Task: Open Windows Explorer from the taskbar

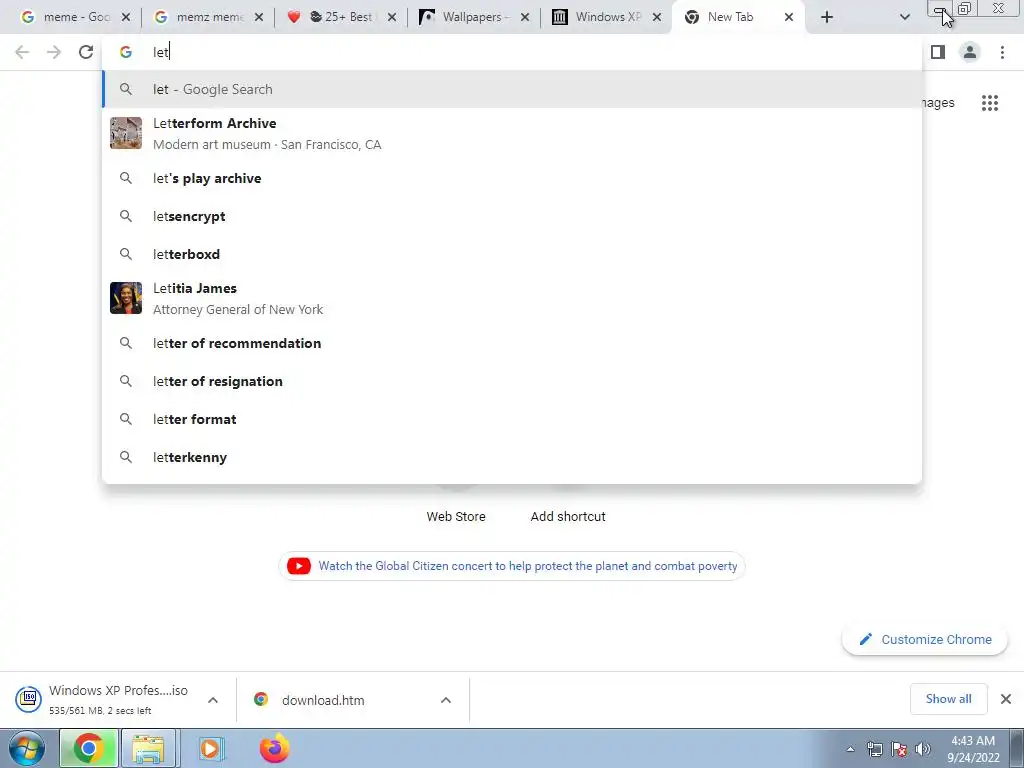Action: 148,748
